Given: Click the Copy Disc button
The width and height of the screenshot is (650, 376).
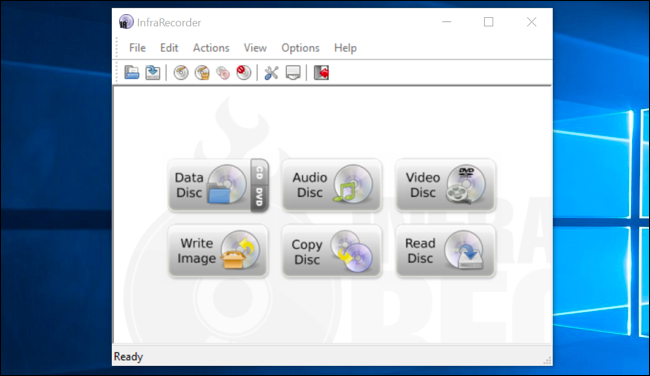Looking at the screenshot, I should pyautogui.click(x=332, y=251).
